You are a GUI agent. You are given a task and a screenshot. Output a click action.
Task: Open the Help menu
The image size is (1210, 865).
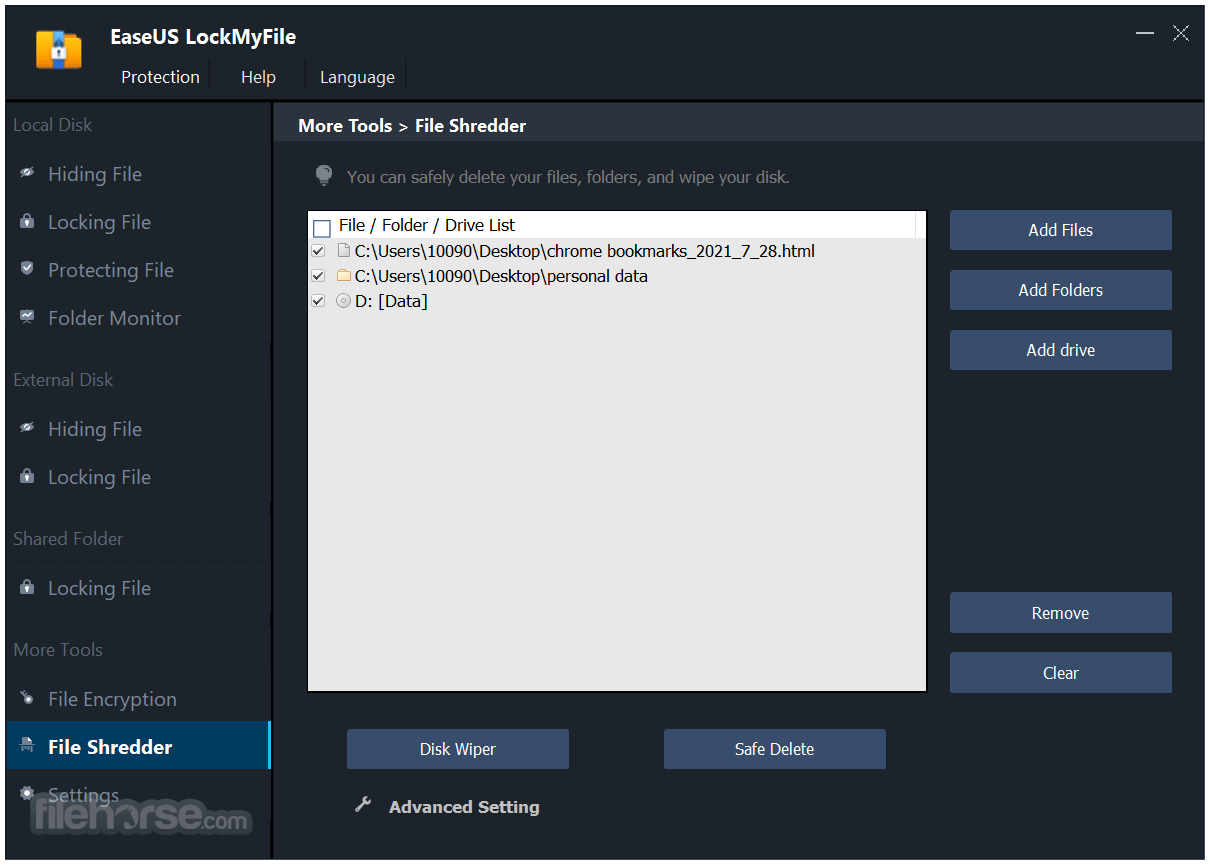click(x=258, y=77)
